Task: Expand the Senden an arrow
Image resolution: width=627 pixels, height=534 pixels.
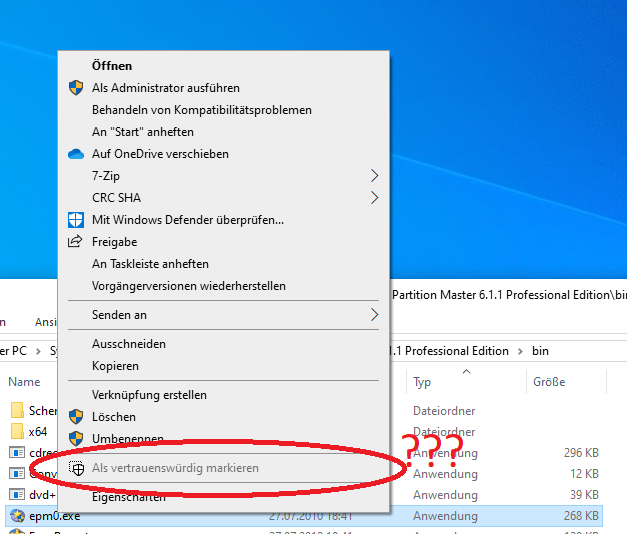Action: [374, 315]
